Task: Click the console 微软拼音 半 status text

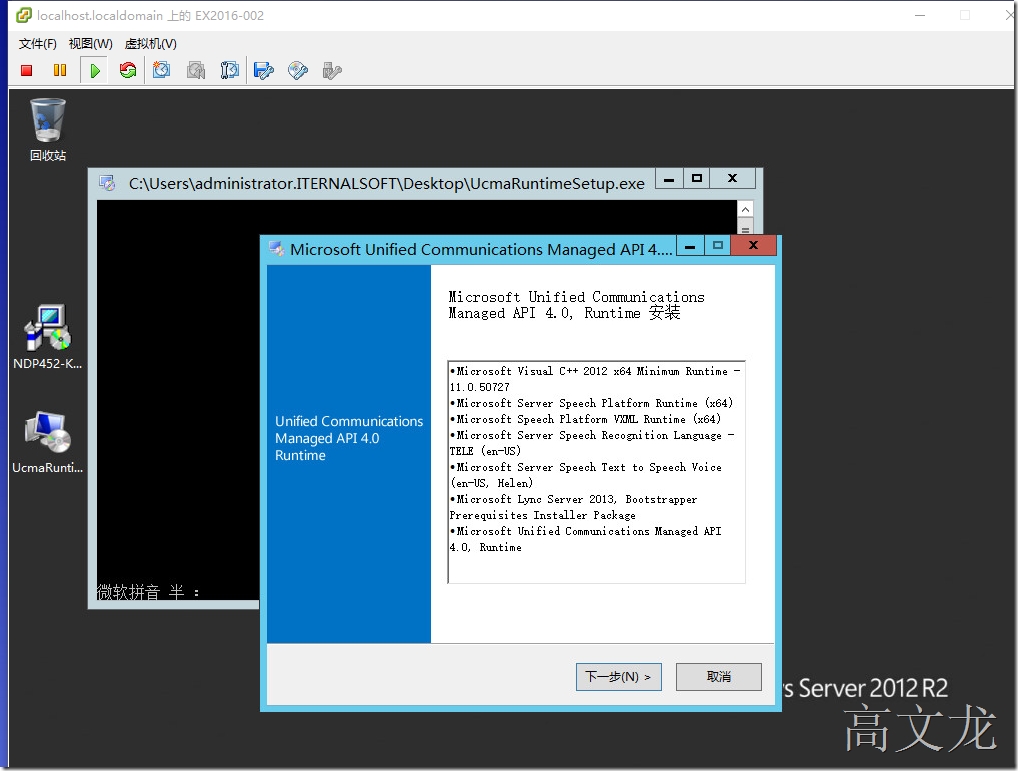Action: pyautogui.click(x=149, y=592)
